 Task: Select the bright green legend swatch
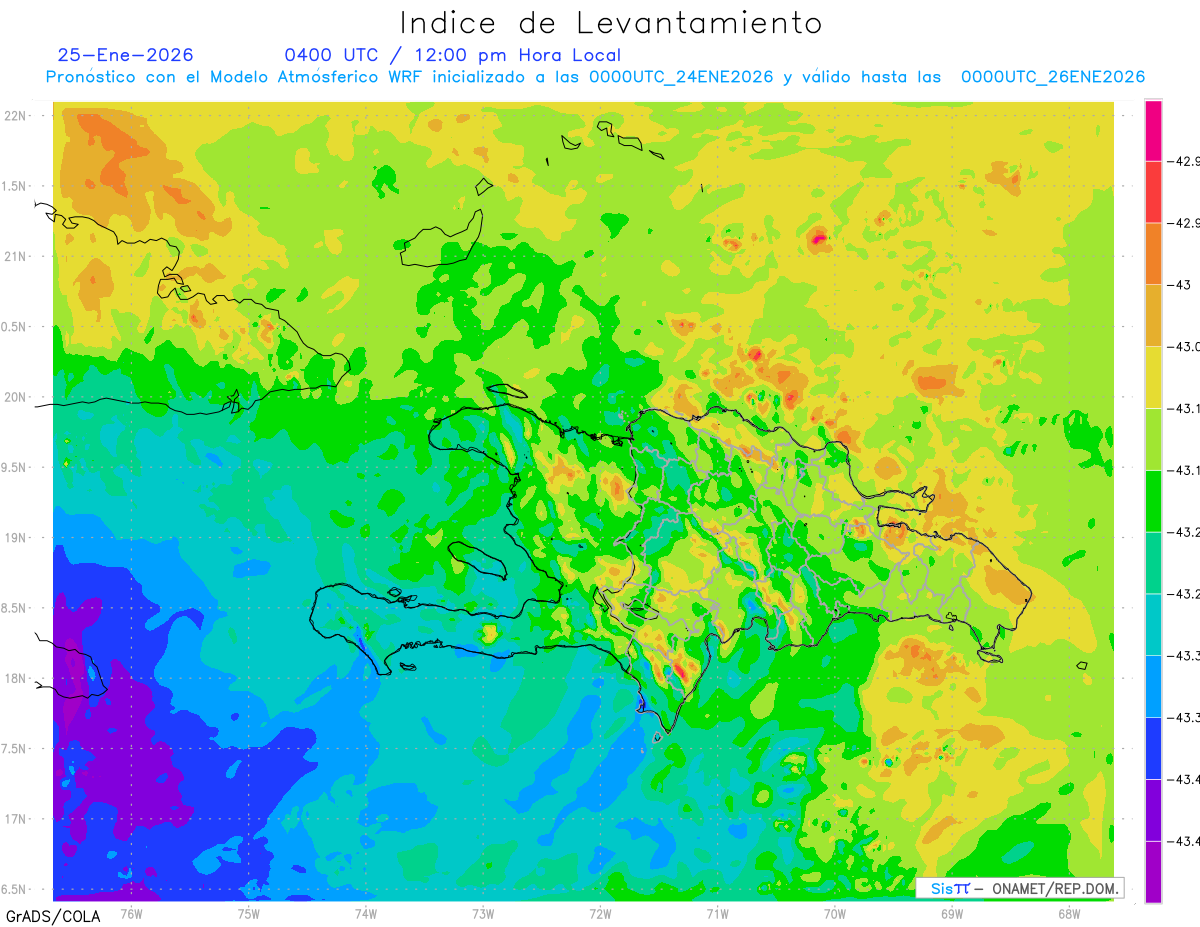tap(1153, 501)
